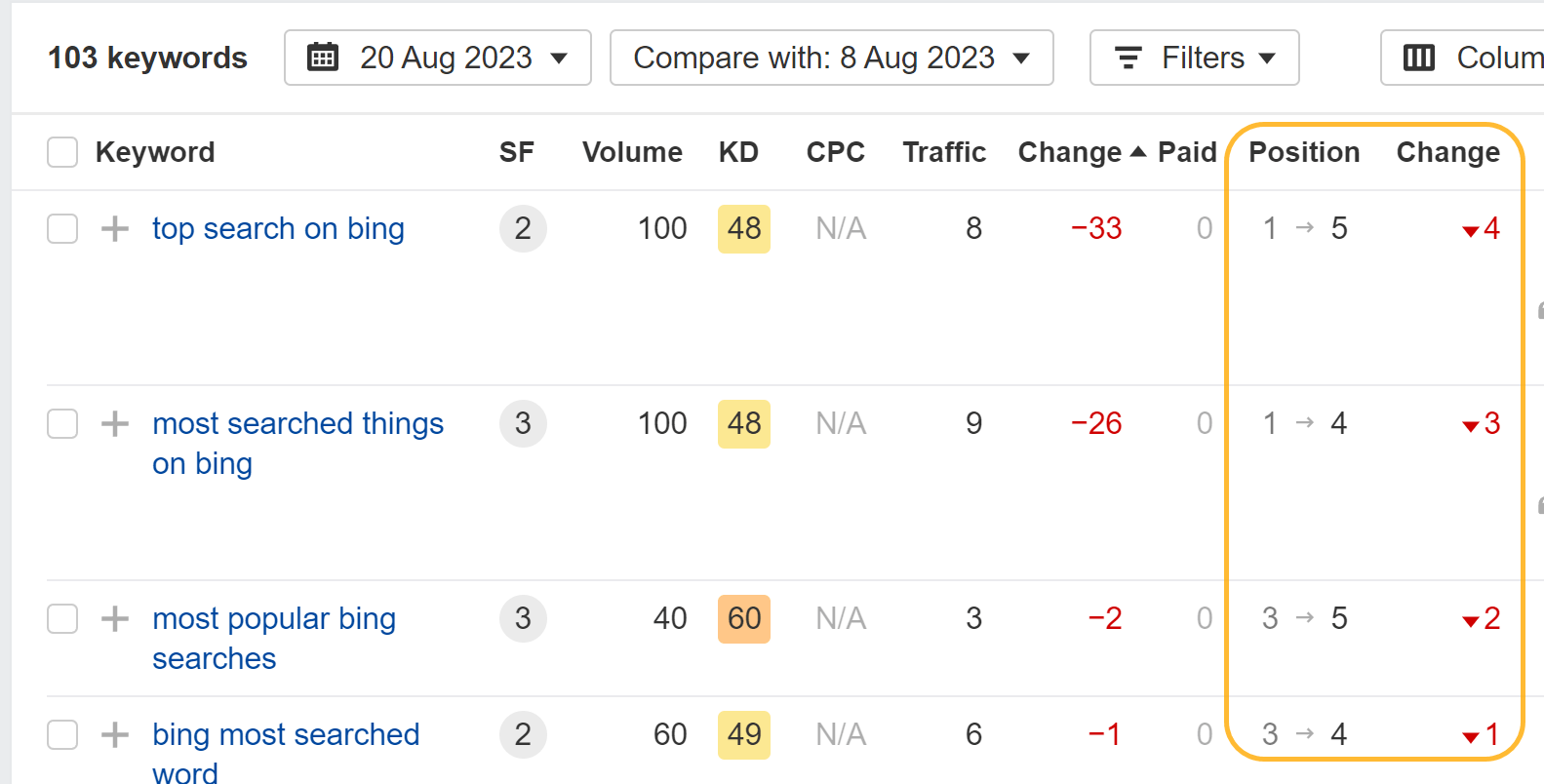Open 'most searched things on bing' keyword link
Image resolution: width=1544 pixels, height=784 pixels.
point(297,423)
